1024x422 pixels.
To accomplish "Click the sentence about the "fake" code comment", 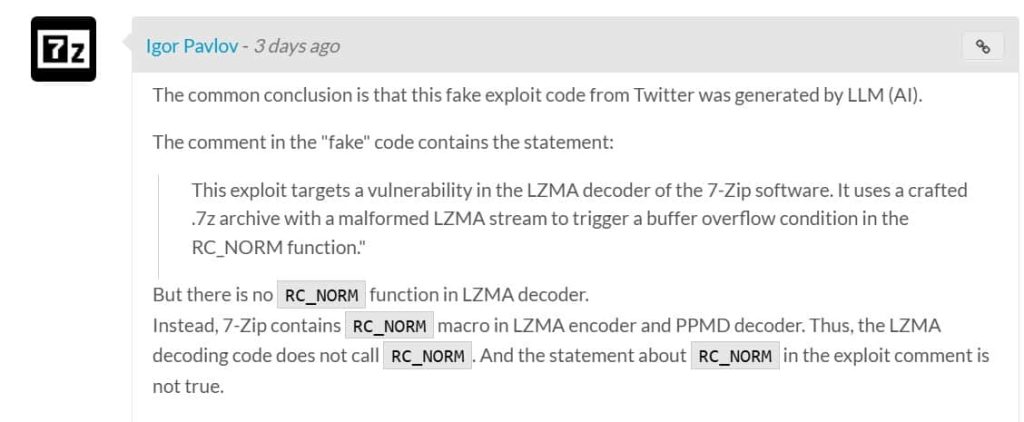I will (x=382, y=142).
